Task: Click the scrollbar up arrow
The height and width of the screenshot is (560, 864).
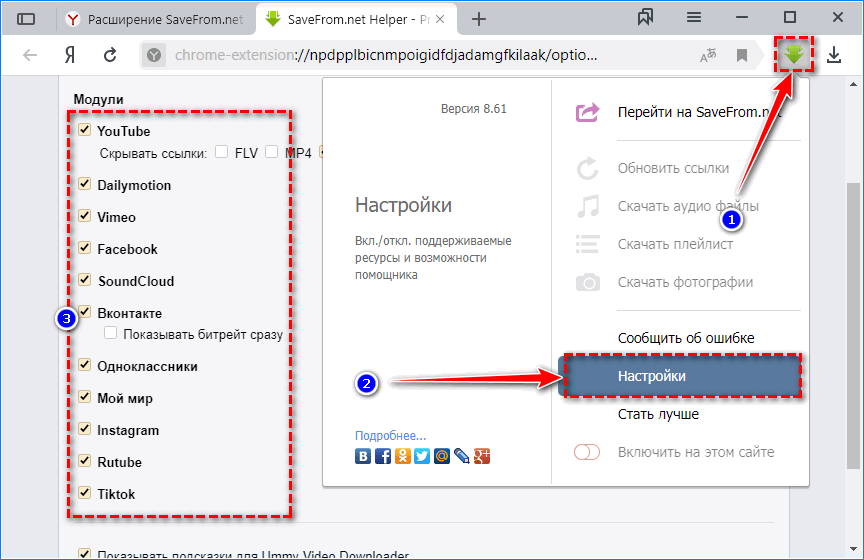Action: coord(854,84)
